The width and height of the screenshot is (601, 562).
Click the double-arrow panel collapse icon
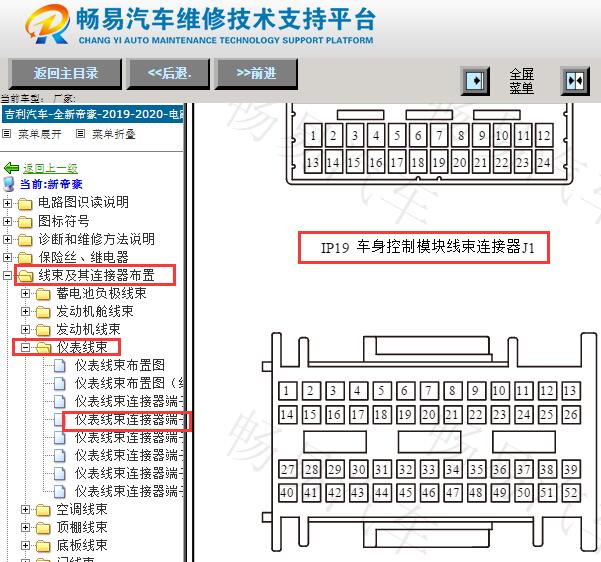(x=575, y=81)
